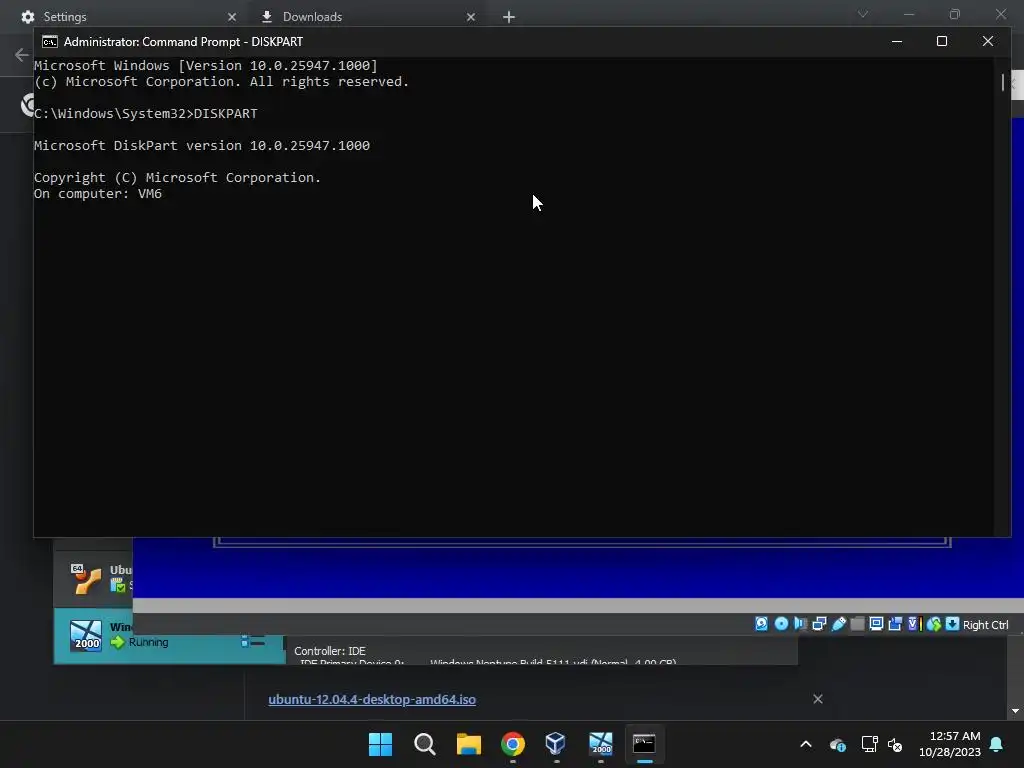
Task: Close the Downloads browser tab
Action: [471, 17]
